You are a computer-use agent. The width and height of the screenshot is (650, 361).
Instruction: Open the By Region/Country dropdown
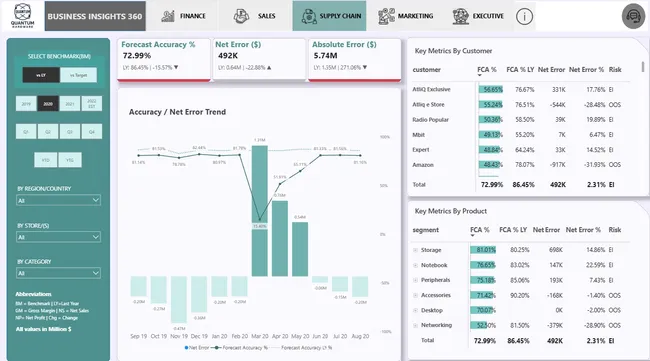click(x=58, y=200)
